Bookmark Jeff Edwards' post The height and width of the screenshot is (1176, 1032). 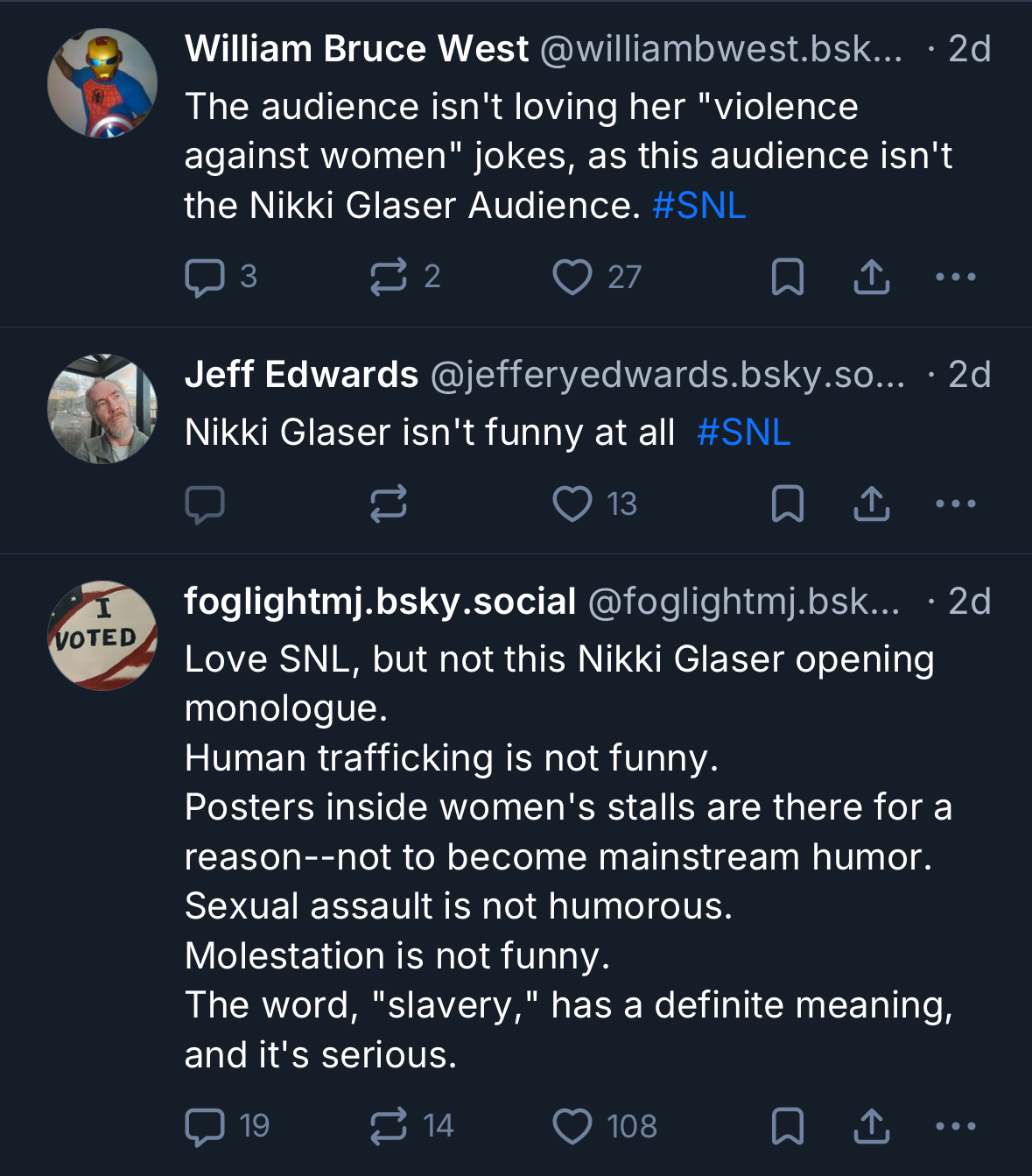(x=787, y=504)
